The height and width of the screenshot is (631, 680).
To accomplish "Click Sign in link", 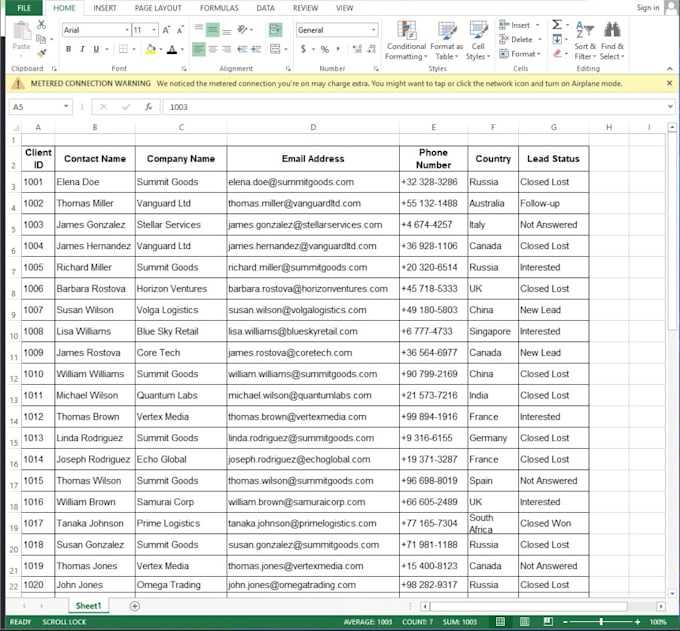I will click(x=647, y=7).
